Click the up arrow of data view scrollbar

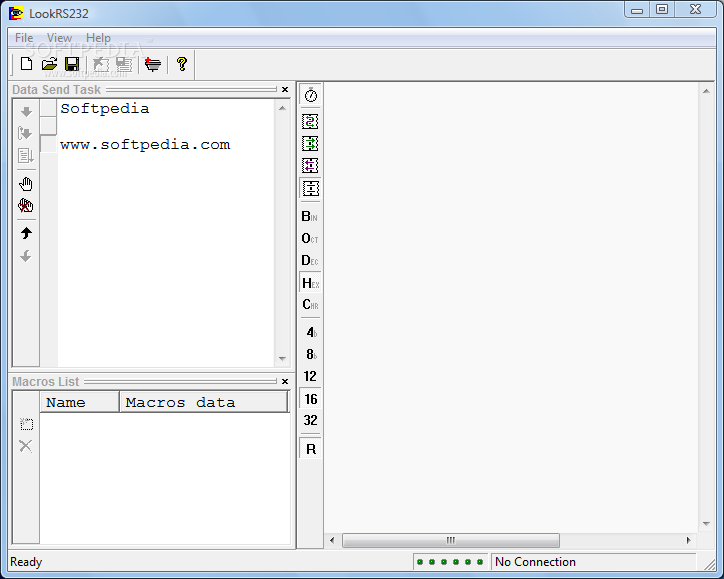[706, 91]
